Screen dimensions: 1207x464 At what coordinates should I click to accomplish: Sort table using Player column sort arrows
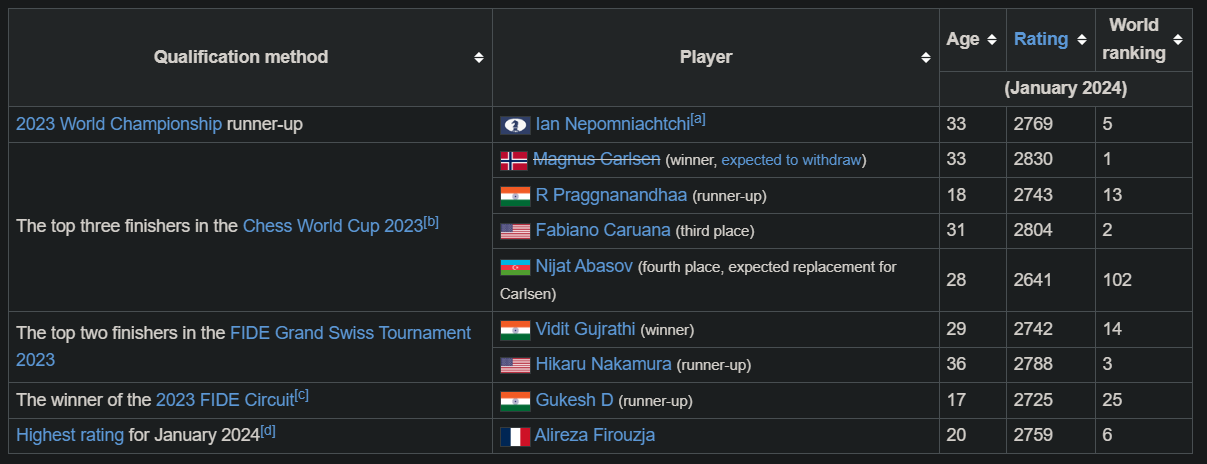pyautogui.click(x=926, y=57)
